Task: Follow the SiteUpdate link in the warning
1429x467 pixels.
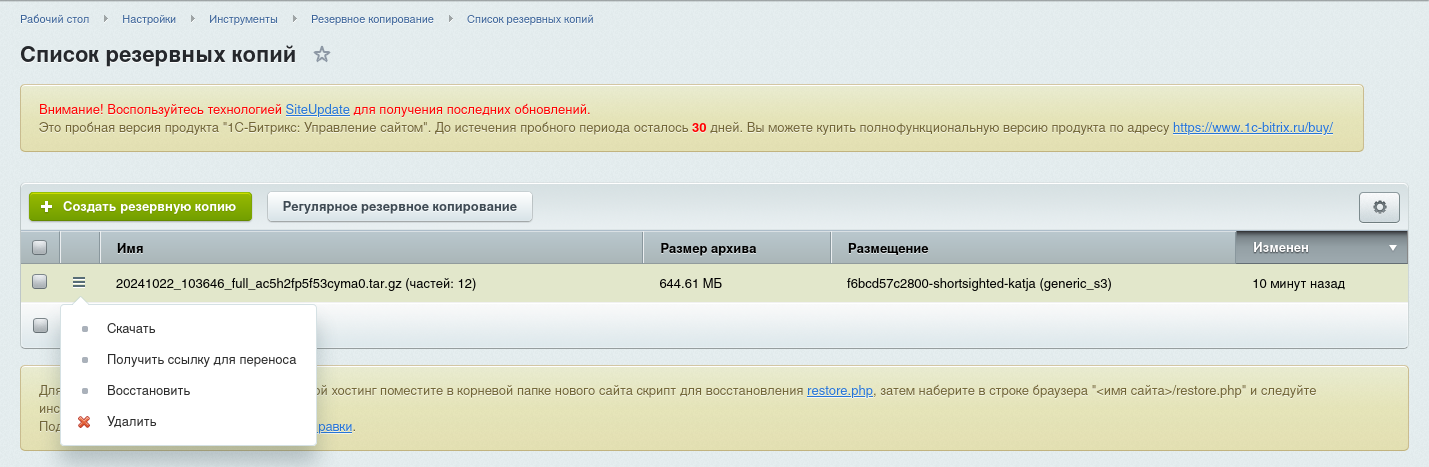Action: (x=317, y=109)
